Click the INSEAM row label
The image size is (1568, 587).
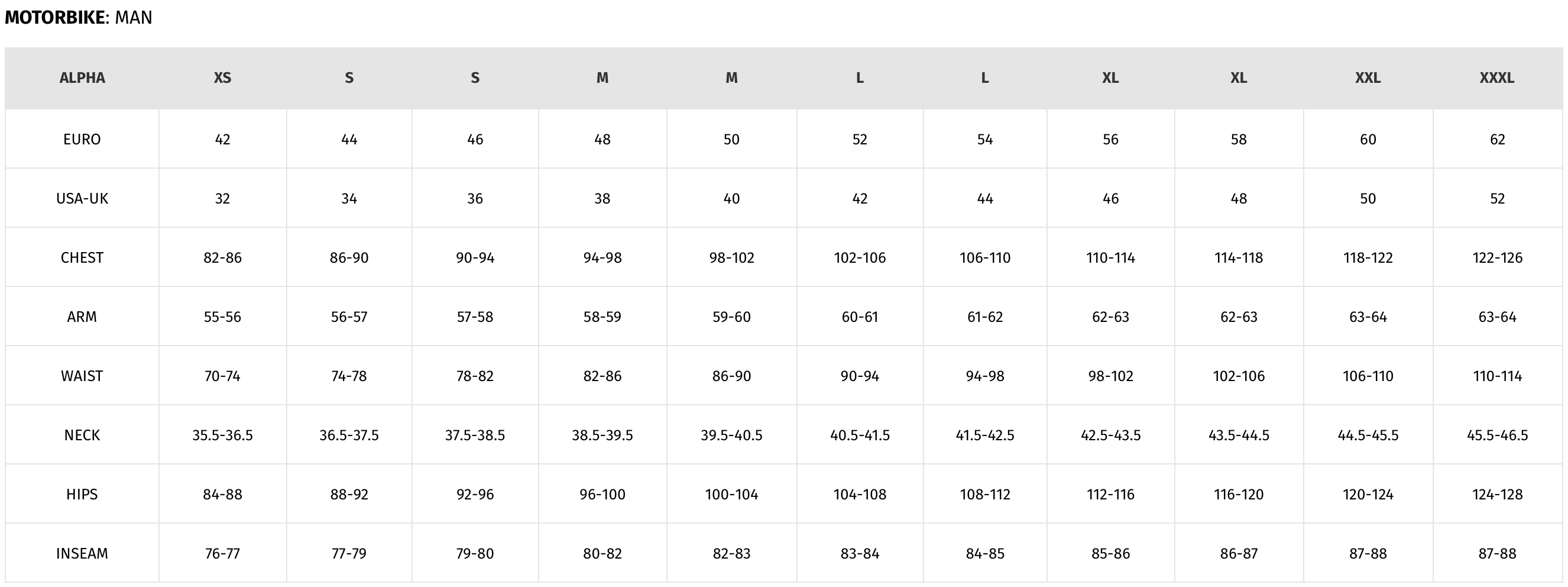(x=82, y=553)
